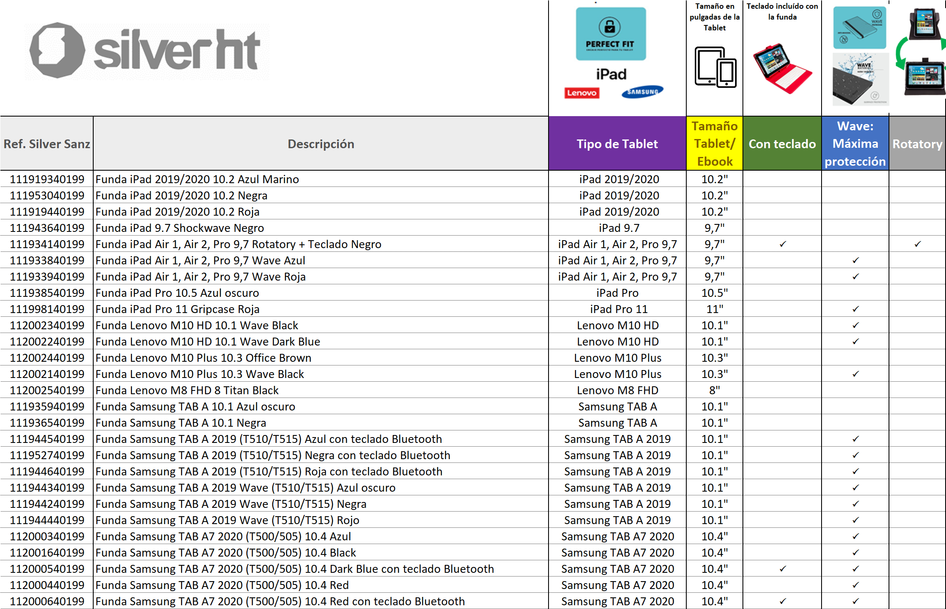946x609 pixels.
Task: Select 'Funda Samsung TAB A 2019 Wave (T510/T515) Rojo' cell
Action: [321, 520]
